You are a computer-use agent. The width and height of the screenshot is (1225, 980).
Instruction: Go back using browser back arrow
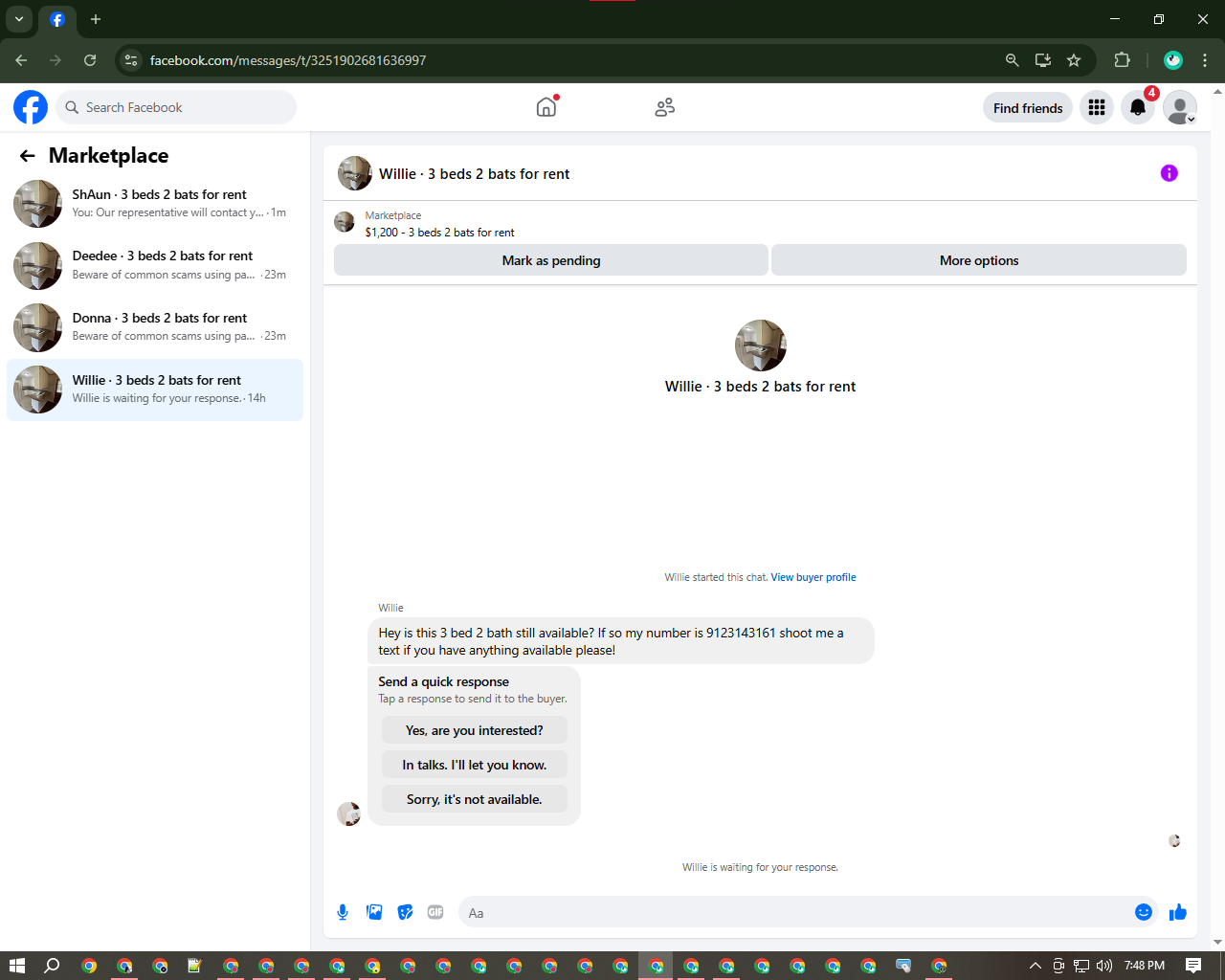click(21, 60)
